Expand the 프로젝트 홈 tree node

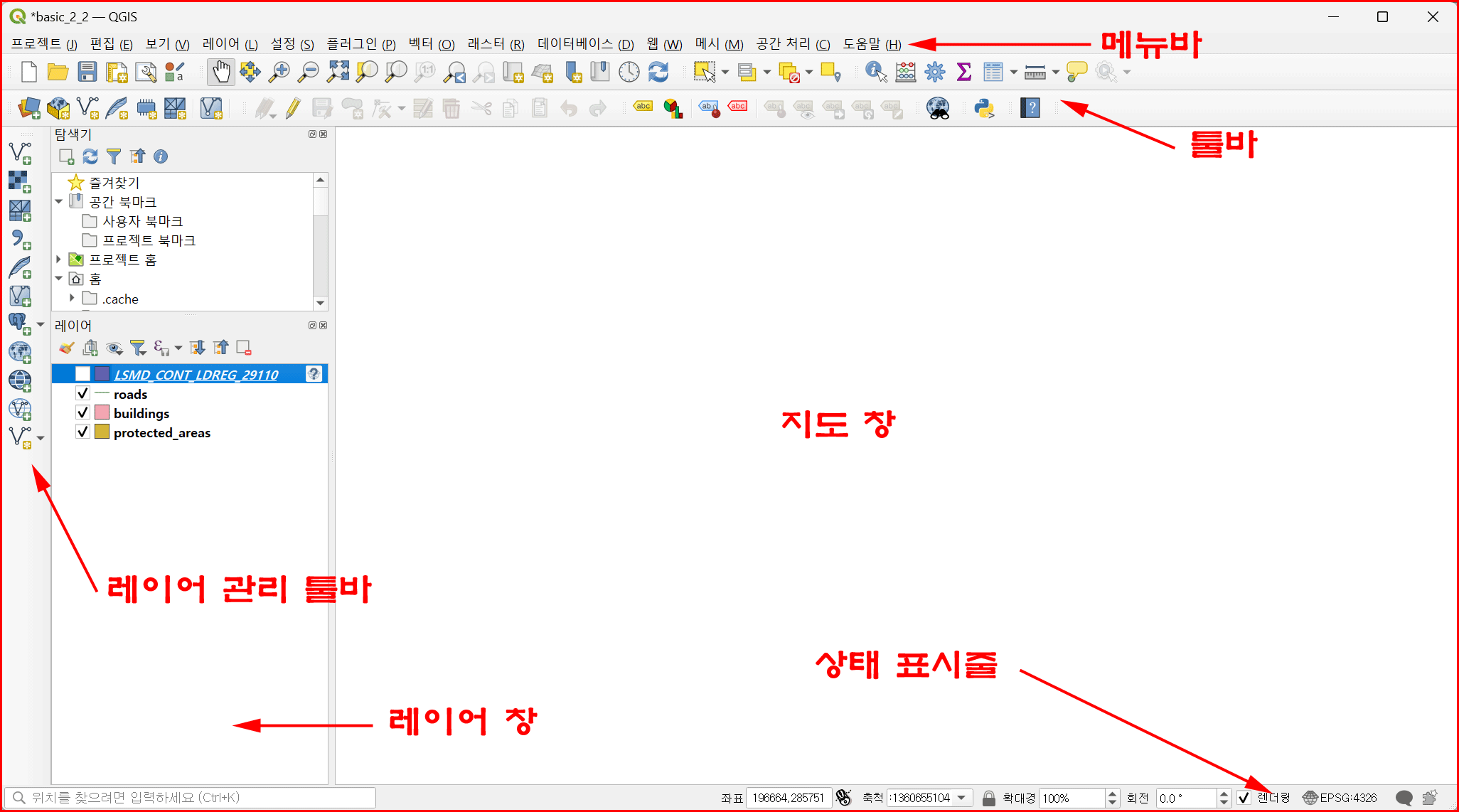[59, 260]
